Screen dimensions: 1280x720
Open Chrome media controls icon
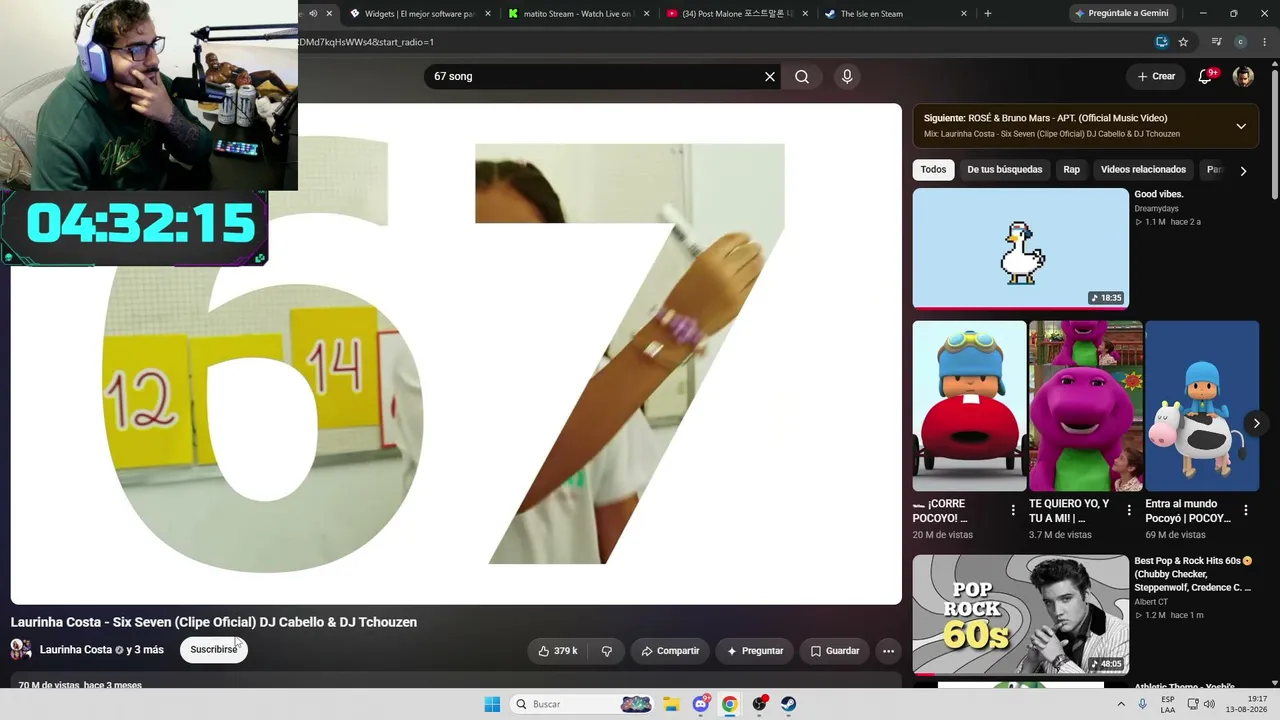pyautogui.click(x=1216, y=42)
